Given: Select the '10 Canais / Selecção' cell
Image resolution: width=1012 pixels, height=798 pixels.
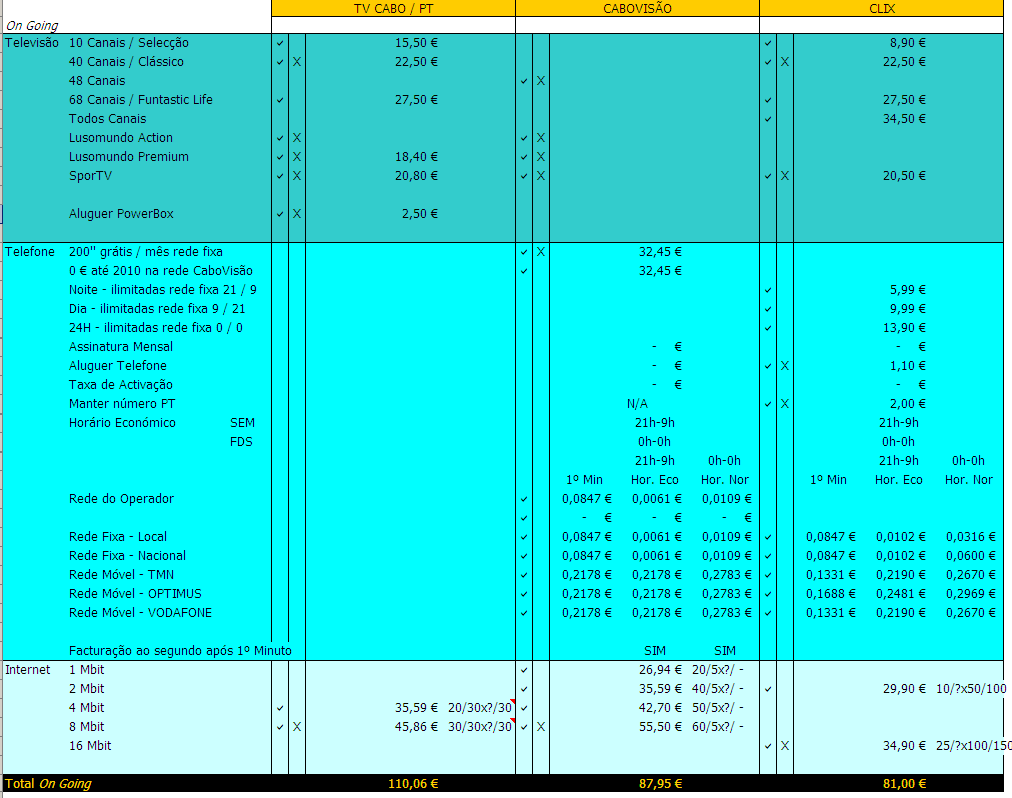Looking at the screenshot, I should 129,43.
